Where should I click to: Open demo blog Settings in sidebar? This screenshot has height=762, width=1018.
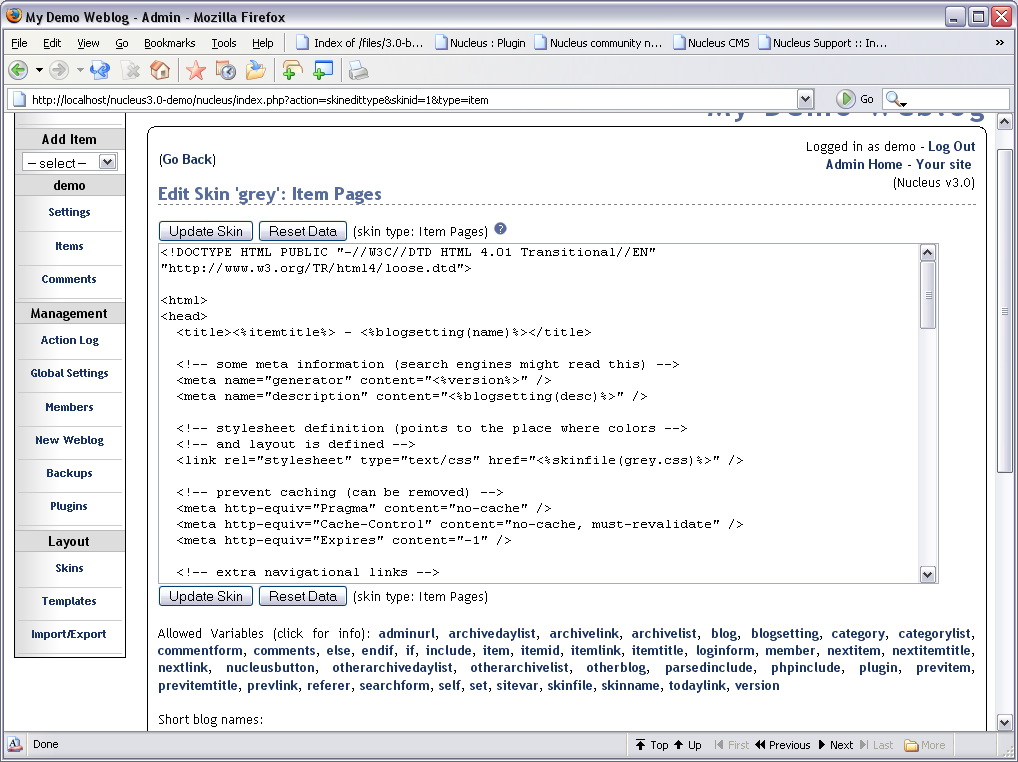pyautogui.click(x=69, y=212)
